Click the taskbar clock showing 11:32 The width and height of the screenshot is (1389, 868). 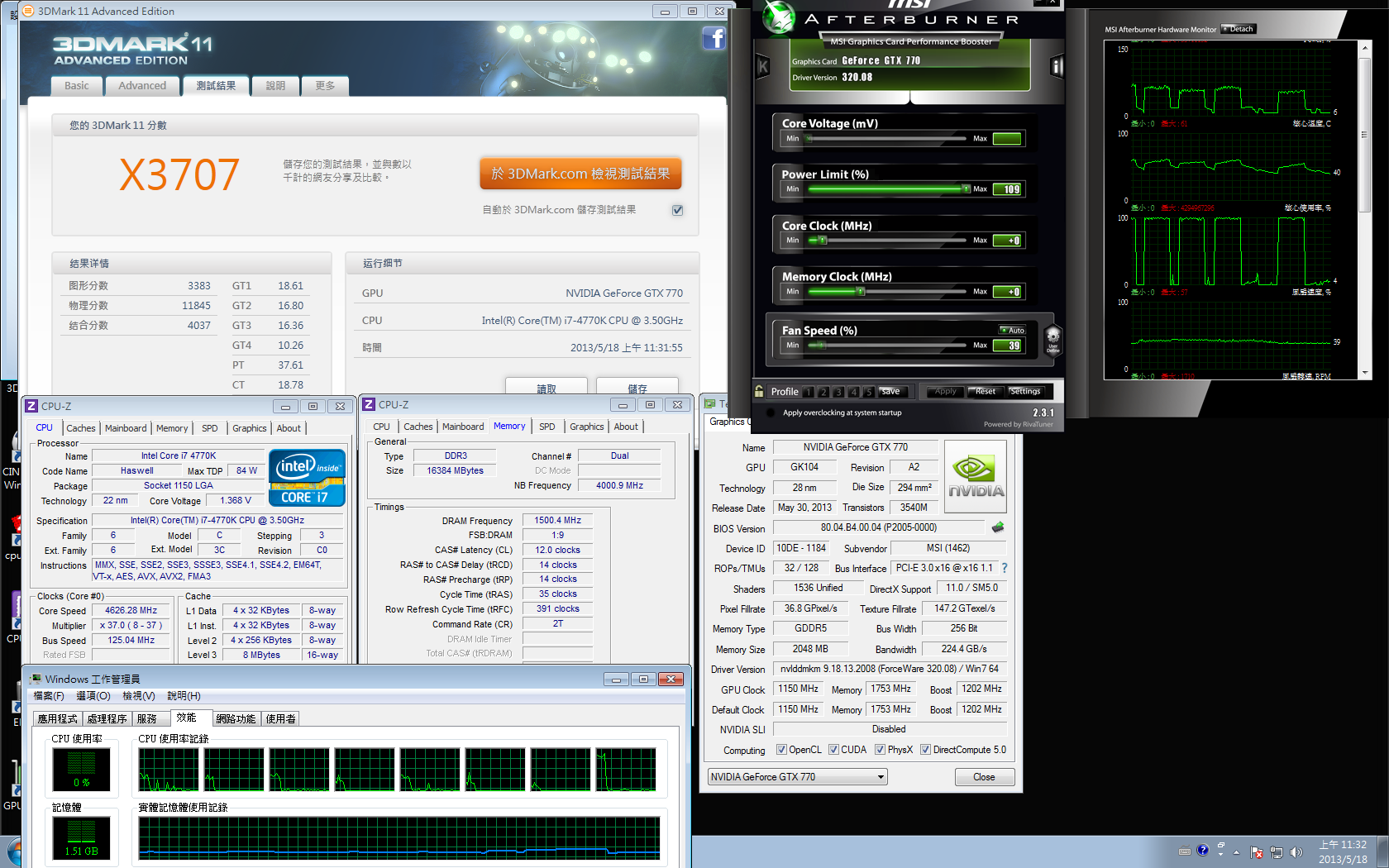click(x=1343, y=852)
